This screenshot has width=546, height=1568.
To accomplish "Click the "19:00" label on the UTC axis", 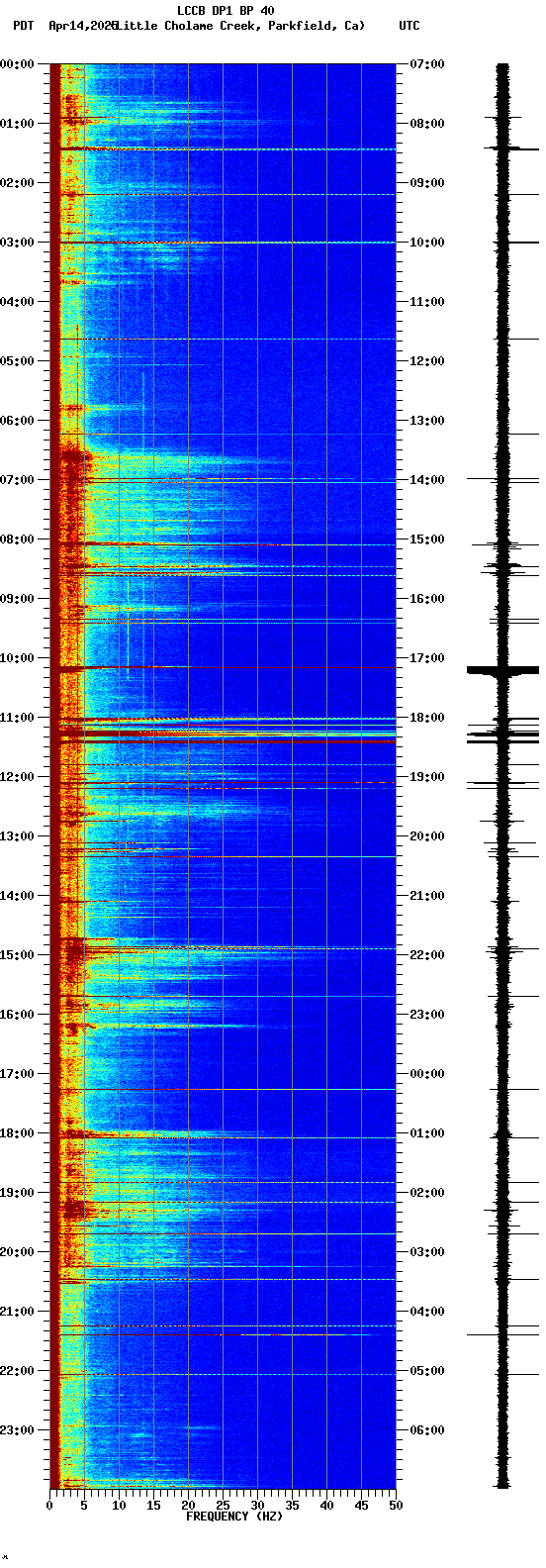I will coord(427,777).
